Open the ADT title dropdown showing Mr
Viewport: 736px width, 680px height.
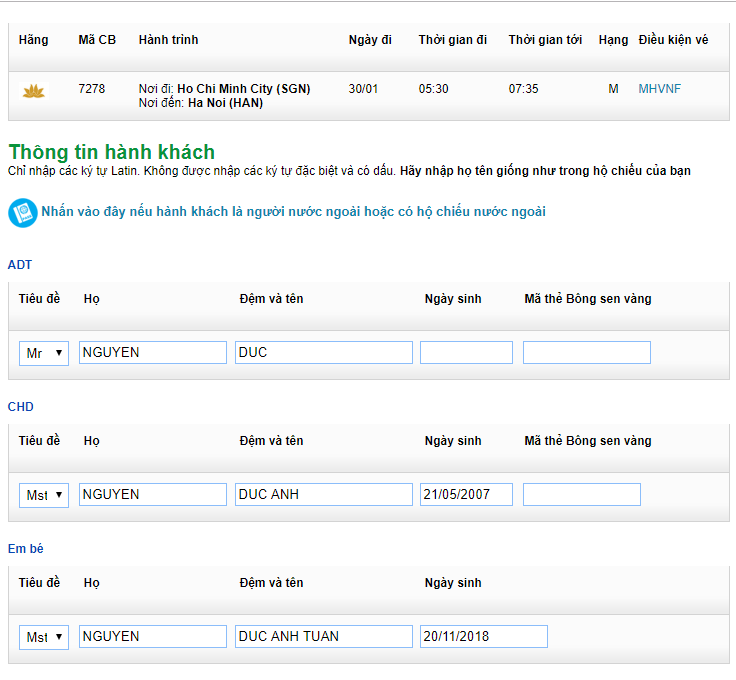[44, 353]
